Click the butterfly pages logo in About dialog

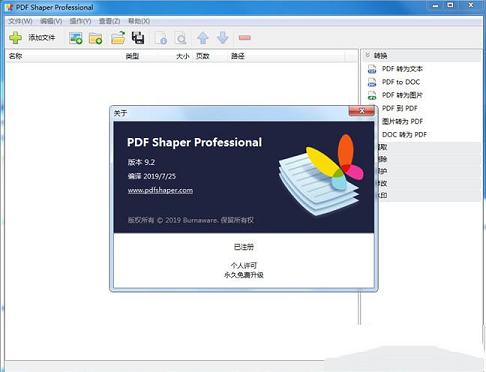pyautogui.click(x=321, y=175)
